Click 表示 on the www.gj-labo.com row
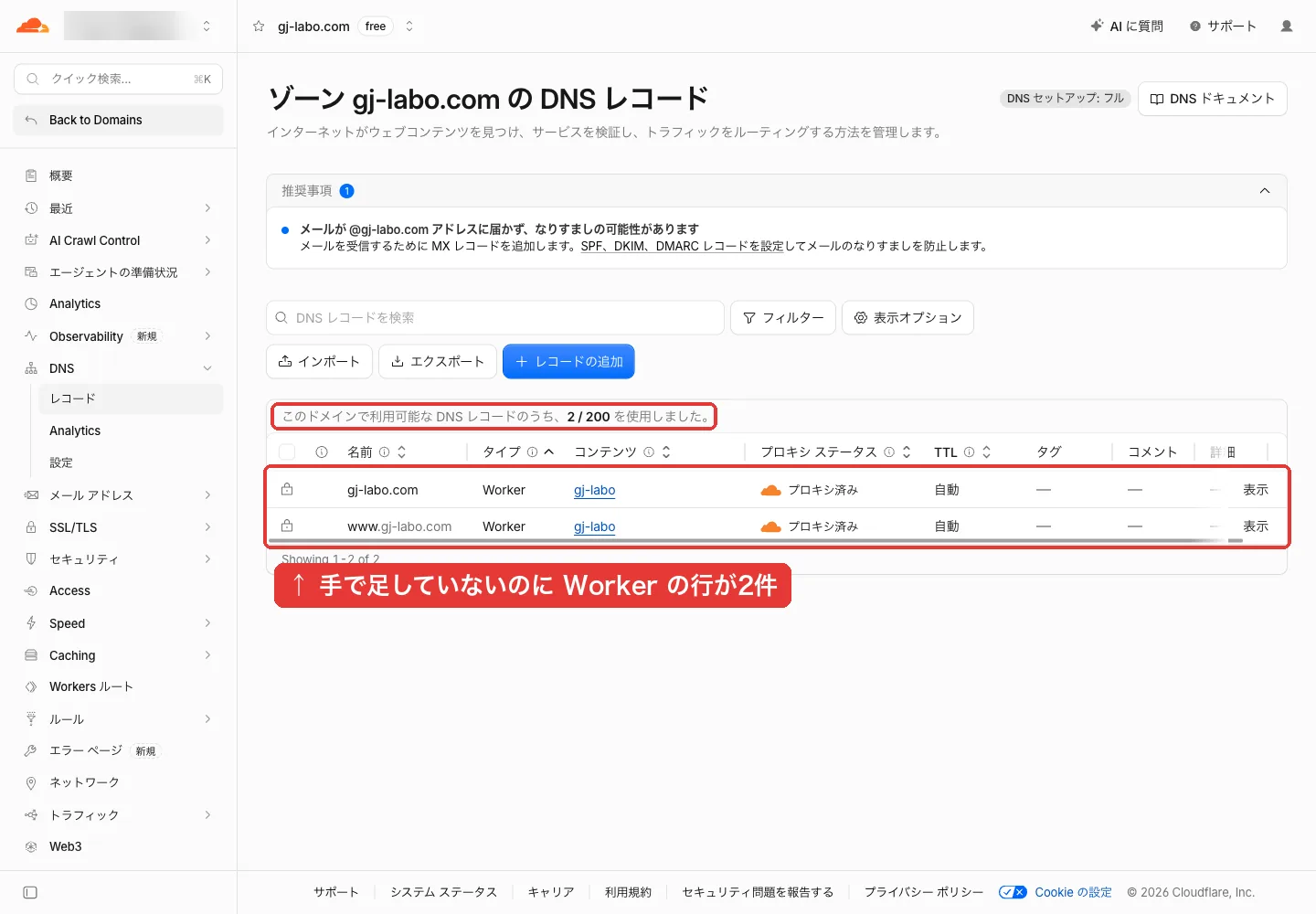The width and height of the screenshot is (1316, 914). pos(1256,527)
